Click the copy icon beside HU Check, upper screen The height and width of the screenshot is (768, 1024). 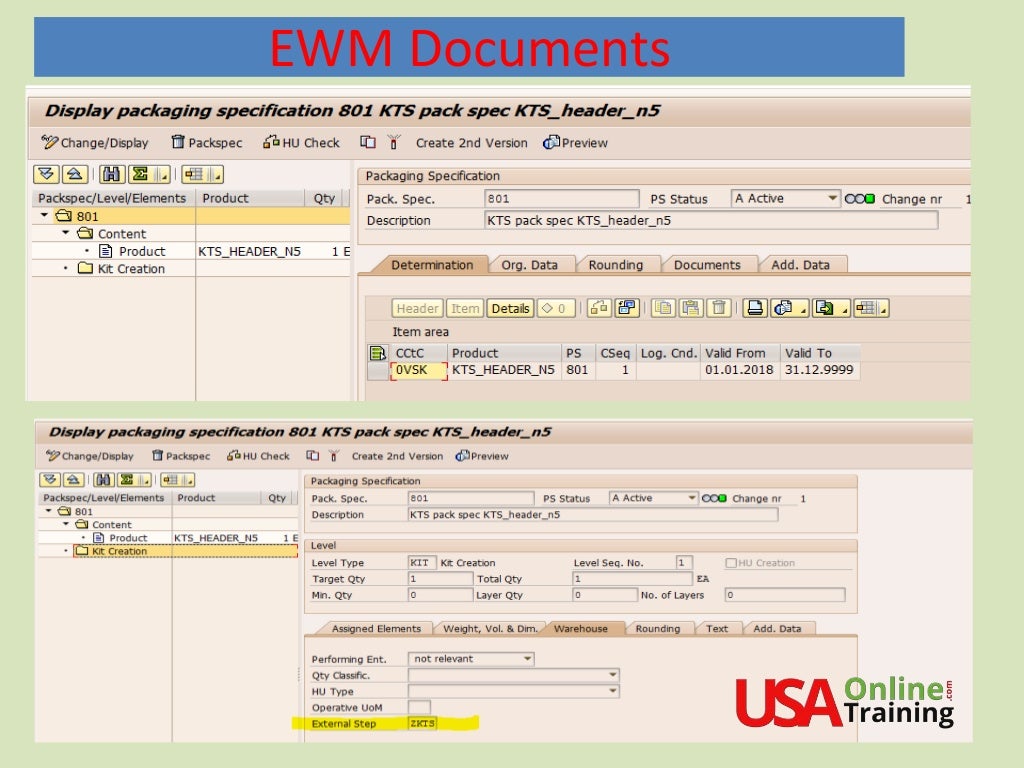coord(368,142)
